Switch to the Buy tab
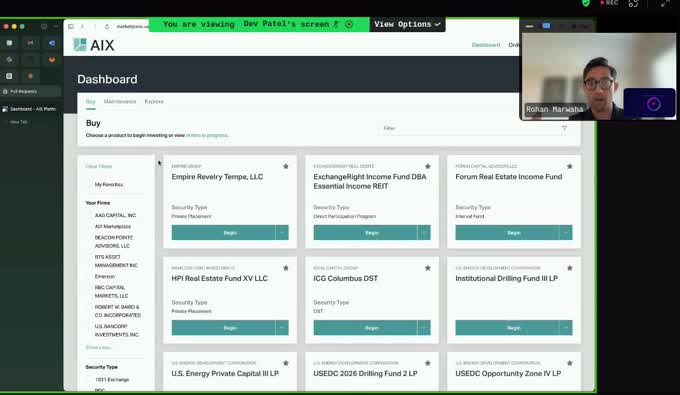680x395 pixels. pos(91,101)
